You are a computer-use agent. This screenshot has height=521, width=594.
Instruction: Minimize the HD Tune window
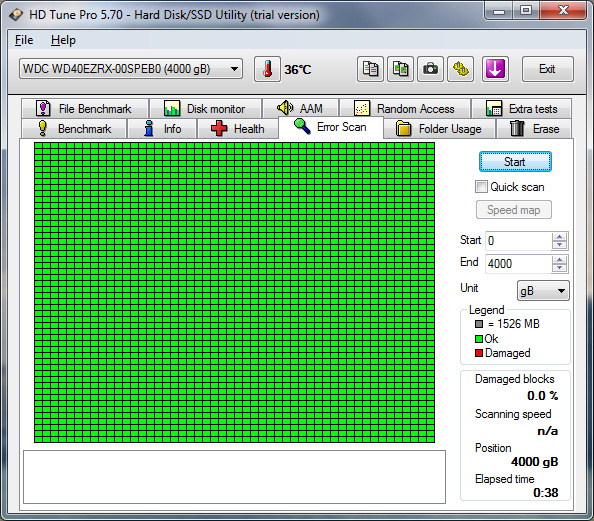[499, 11]
